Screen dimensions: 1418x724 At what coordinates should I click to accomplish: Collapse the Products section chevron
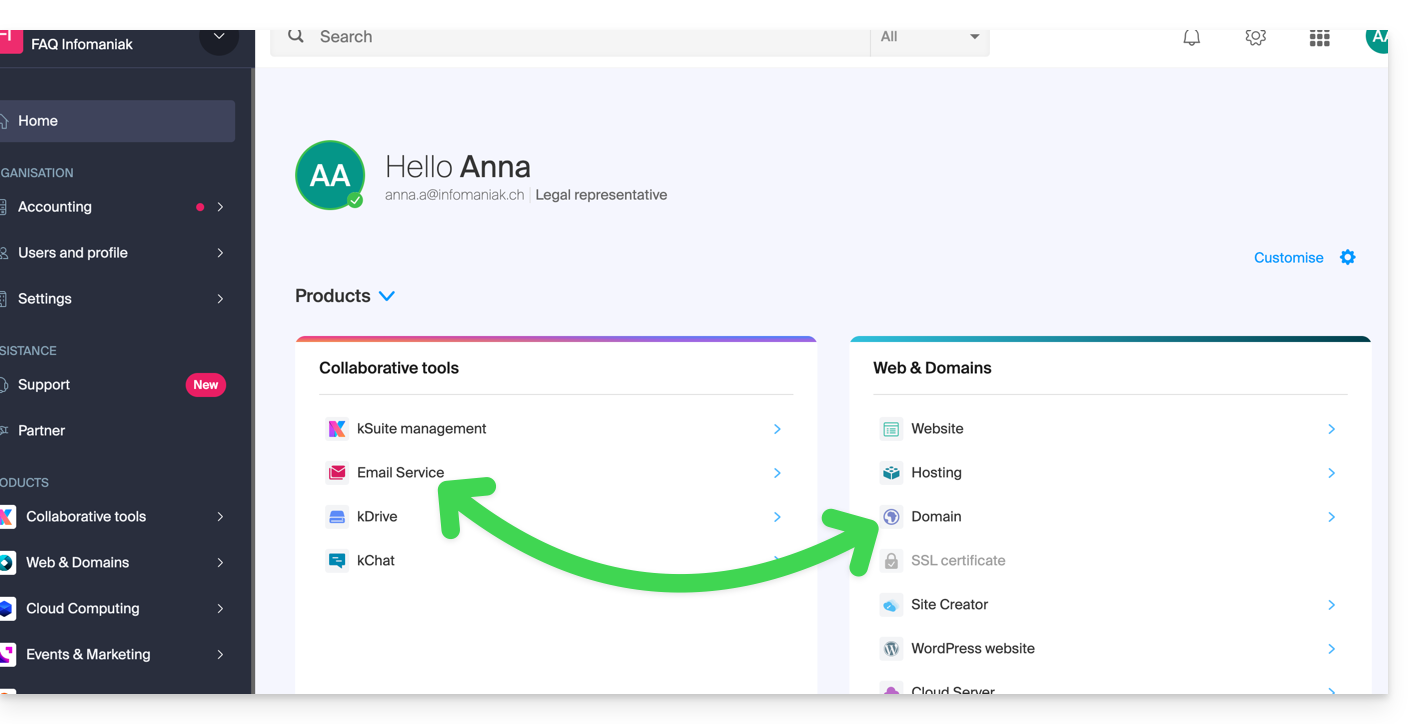pyautogui.click(x=387, y=296)
